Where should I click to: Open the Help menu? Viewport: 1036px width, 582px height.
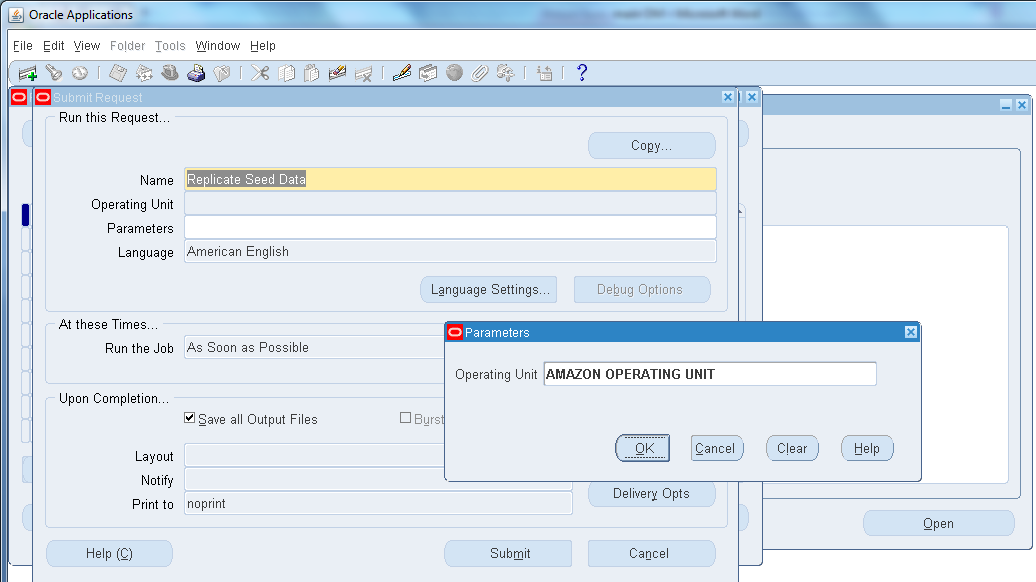262,46
